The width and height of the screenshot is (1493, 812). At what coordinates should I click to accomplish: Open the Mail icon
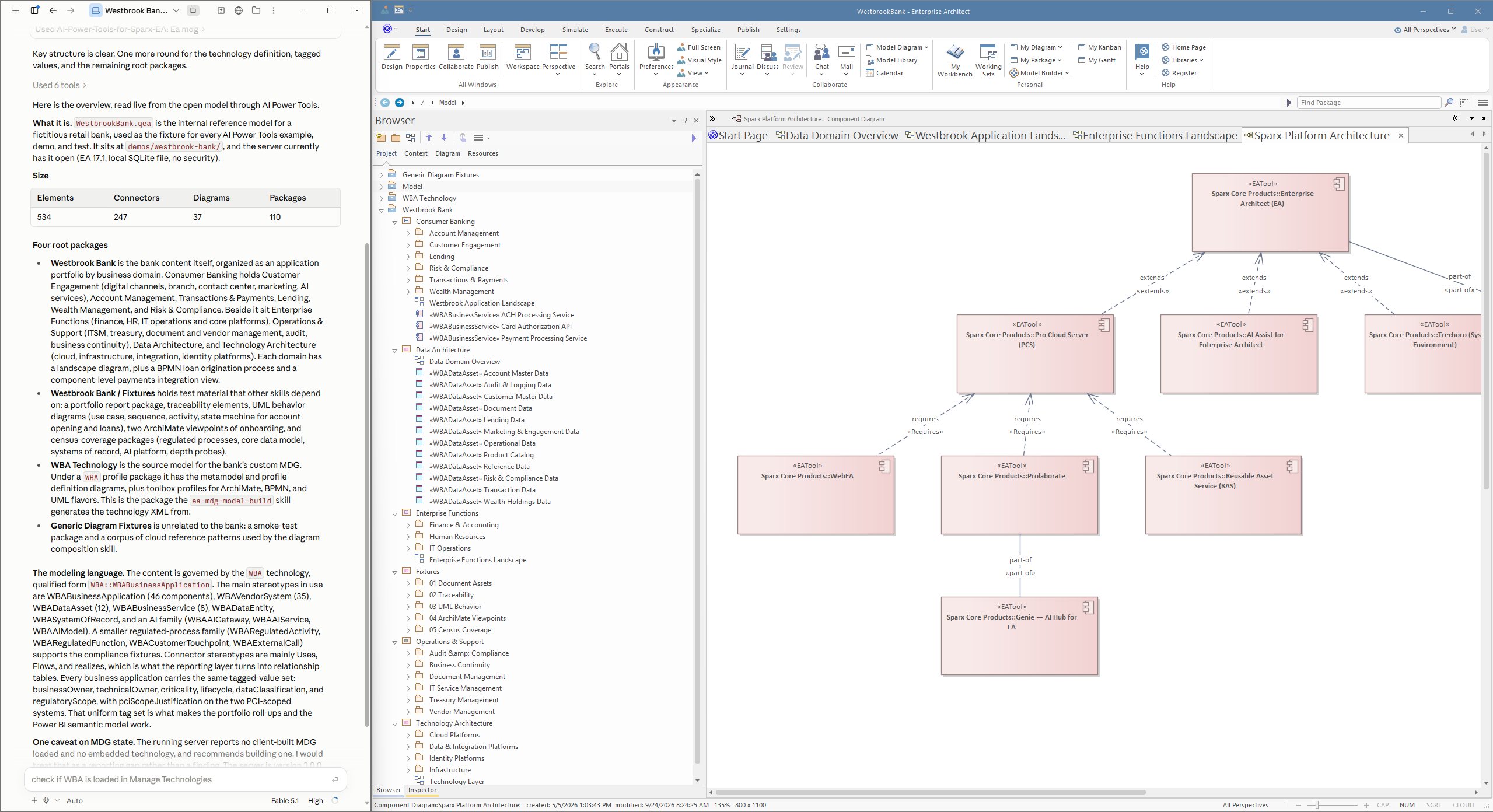click(846, 52)
